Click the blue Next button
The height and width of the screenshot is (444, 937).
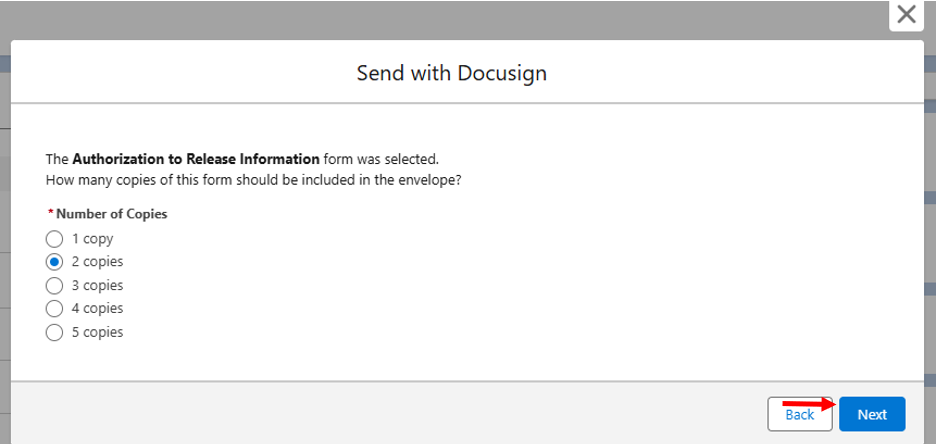pyautogui.click(x=872, y=414)
